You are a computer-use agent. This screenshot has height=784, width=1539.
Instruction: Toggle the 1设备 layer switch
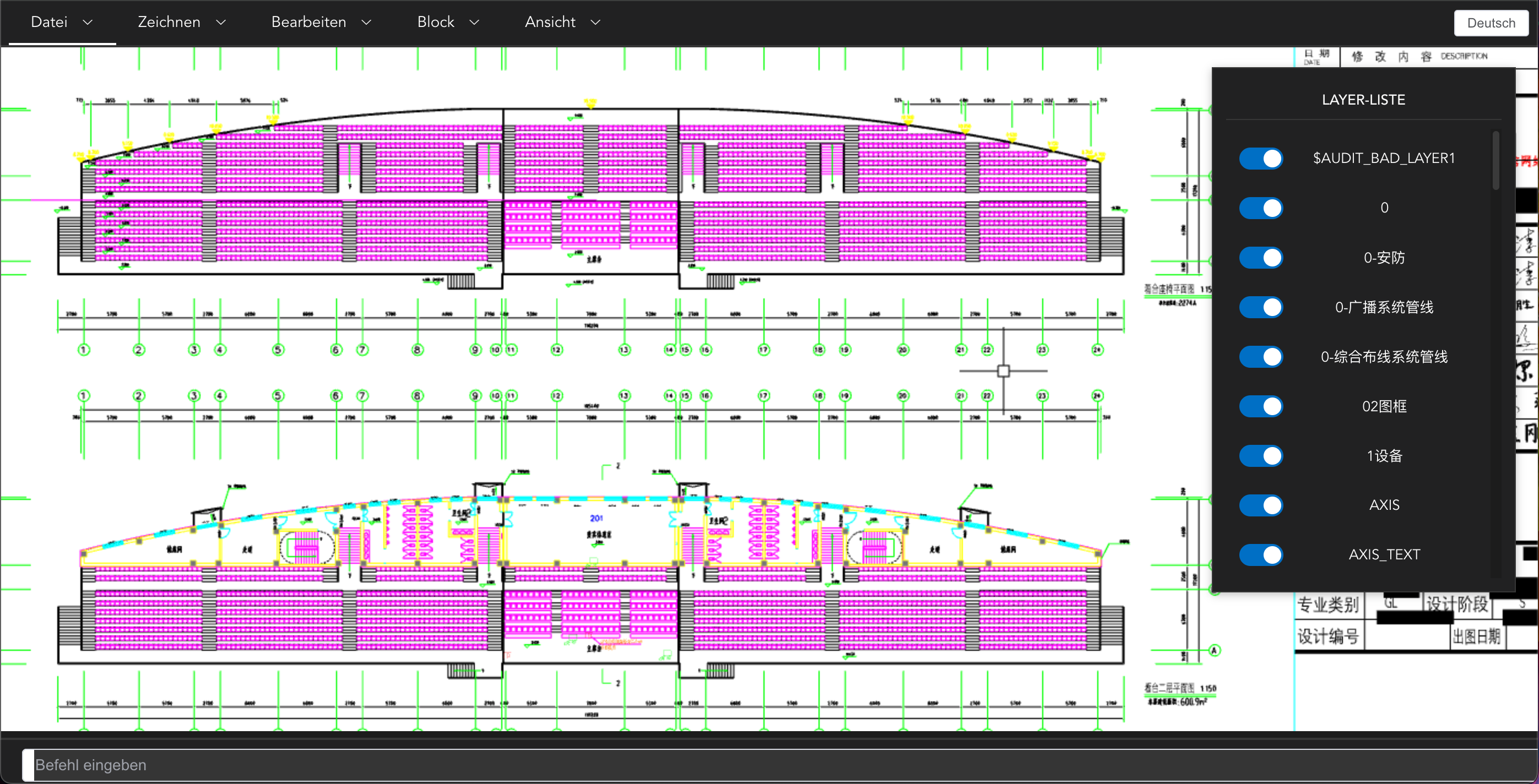coord(1261,456)
